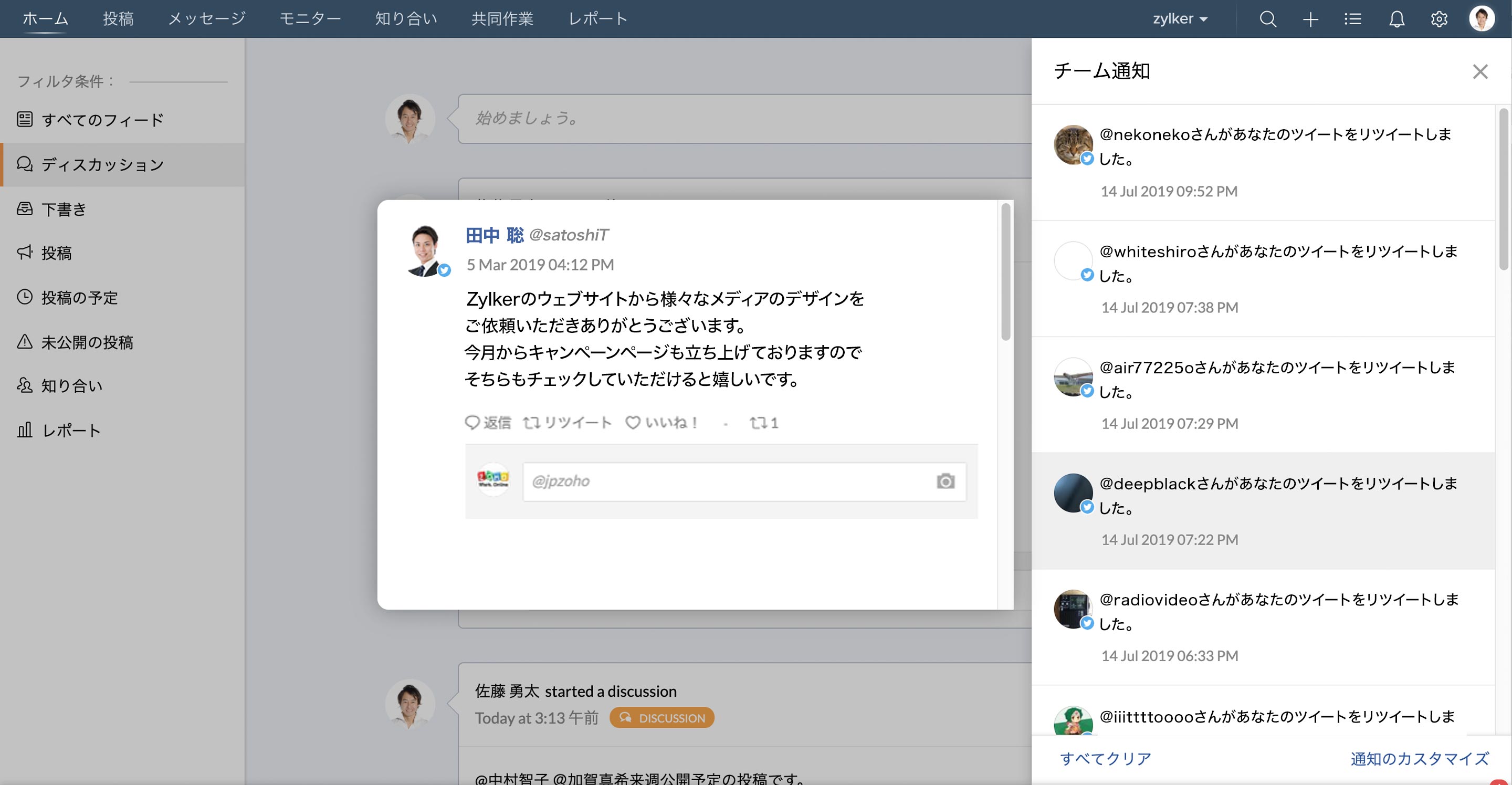Screen dimensions: 1512x785
Task: Click いいね！ heart under the tweet
Action: pyautogui.click(x=661, y=423)
